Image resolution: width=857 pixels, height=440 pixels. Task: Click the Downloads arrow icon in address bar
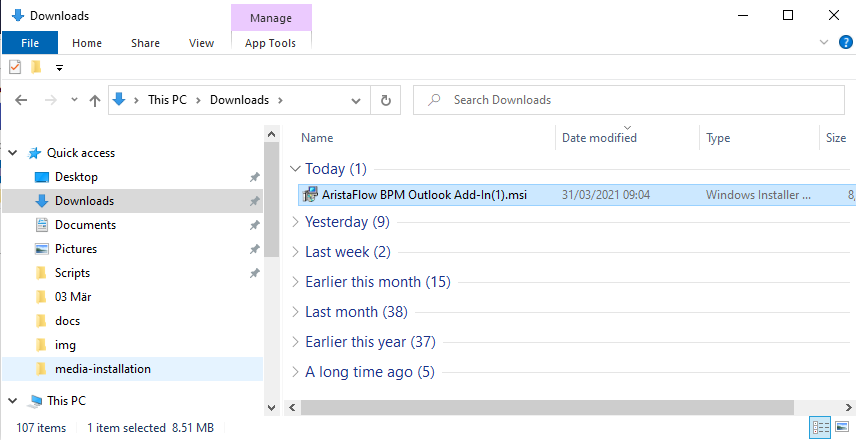tap(119, 99)
